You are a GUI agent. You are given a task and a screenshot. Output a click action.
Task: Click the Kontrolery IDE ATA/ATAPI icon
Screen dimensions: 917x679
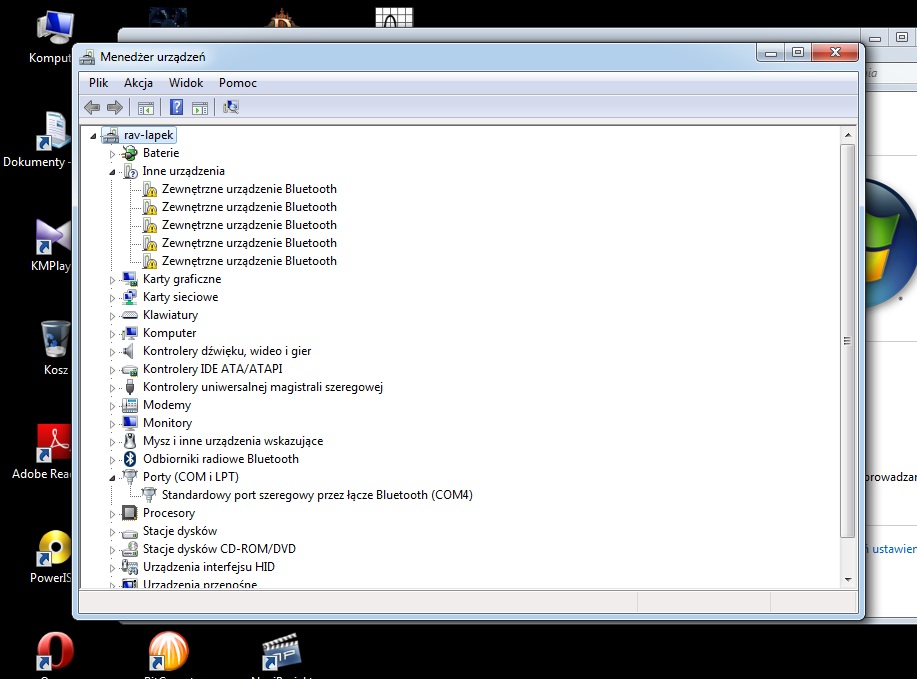point(130,370)
